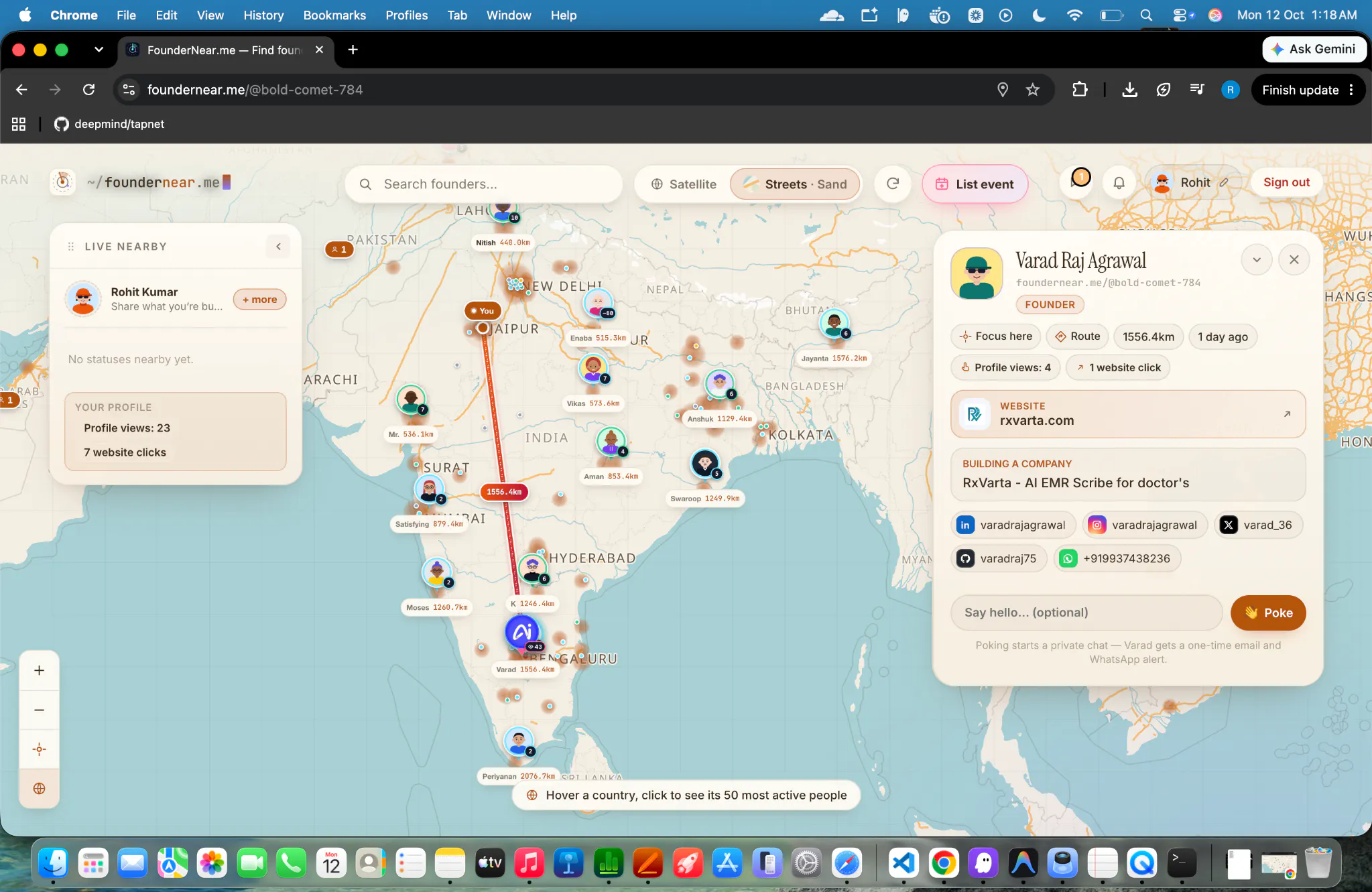Select the Streets · Sand map style
This screenshot has width=1372, height=892.
click(x=795, y=184)
